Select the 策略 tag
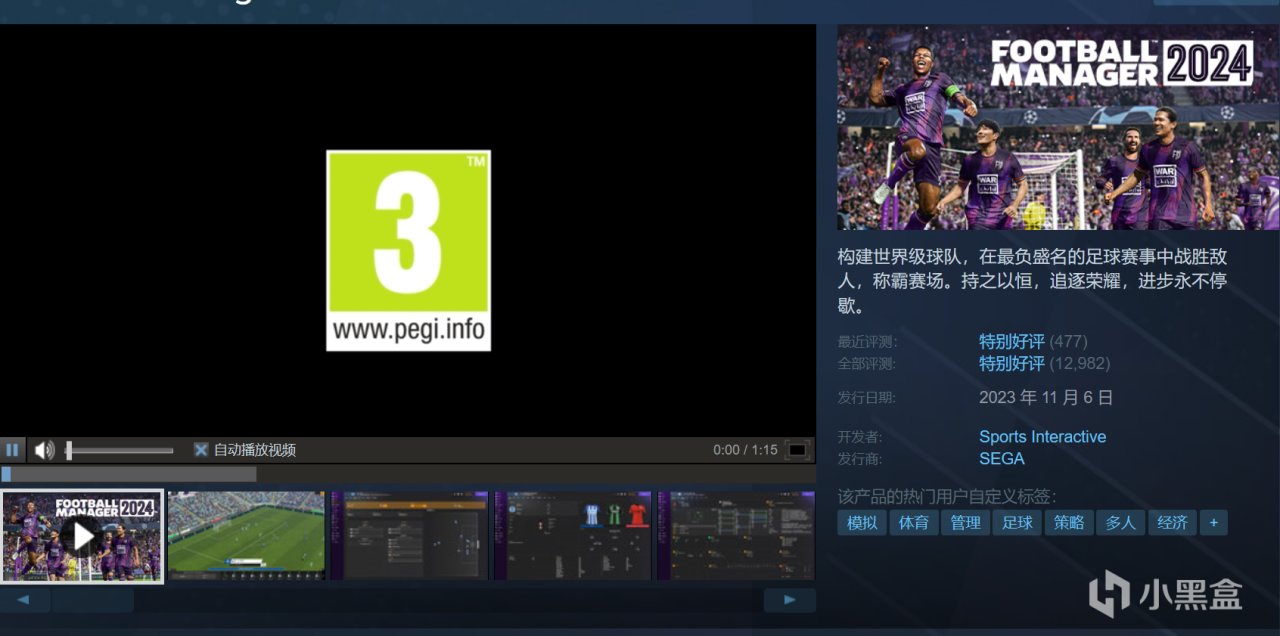 pyautogui.click(x=1068, y=522)
